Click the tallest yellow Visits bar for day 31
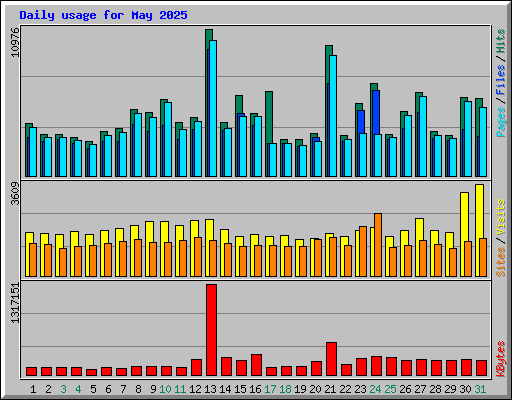The width and height of the screenshot is (512, 400). click(479, 230)
